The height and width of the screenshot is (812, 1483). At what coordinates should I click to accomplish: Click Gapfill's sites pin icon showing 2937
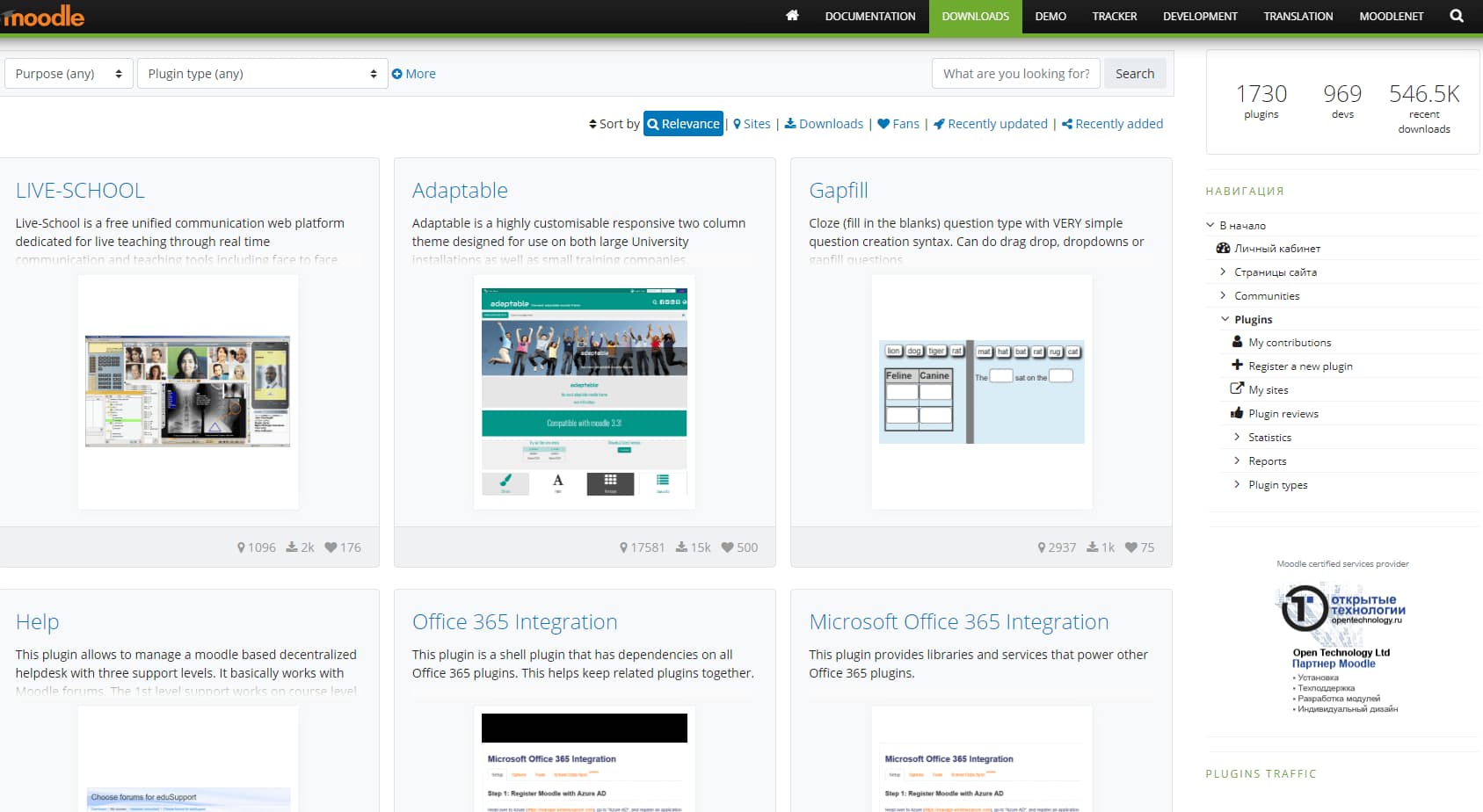click(1042, 547)
